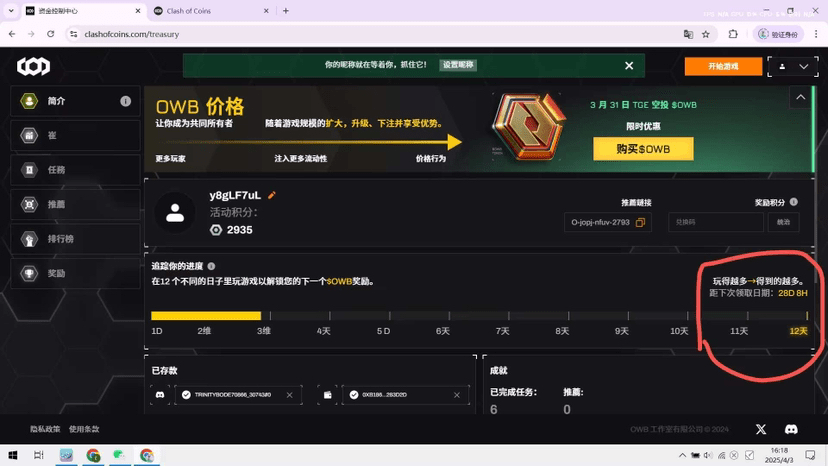Viewport: 828px width, 466px height.
Task: Edit the username y8gLF7uL pencil icon
Action: (x=271, y=195)
